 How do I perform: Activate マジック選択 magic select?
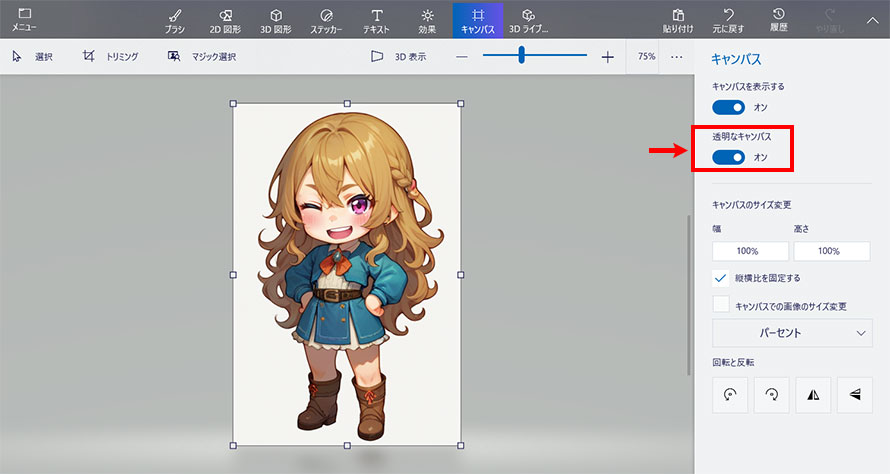(202, 56)
